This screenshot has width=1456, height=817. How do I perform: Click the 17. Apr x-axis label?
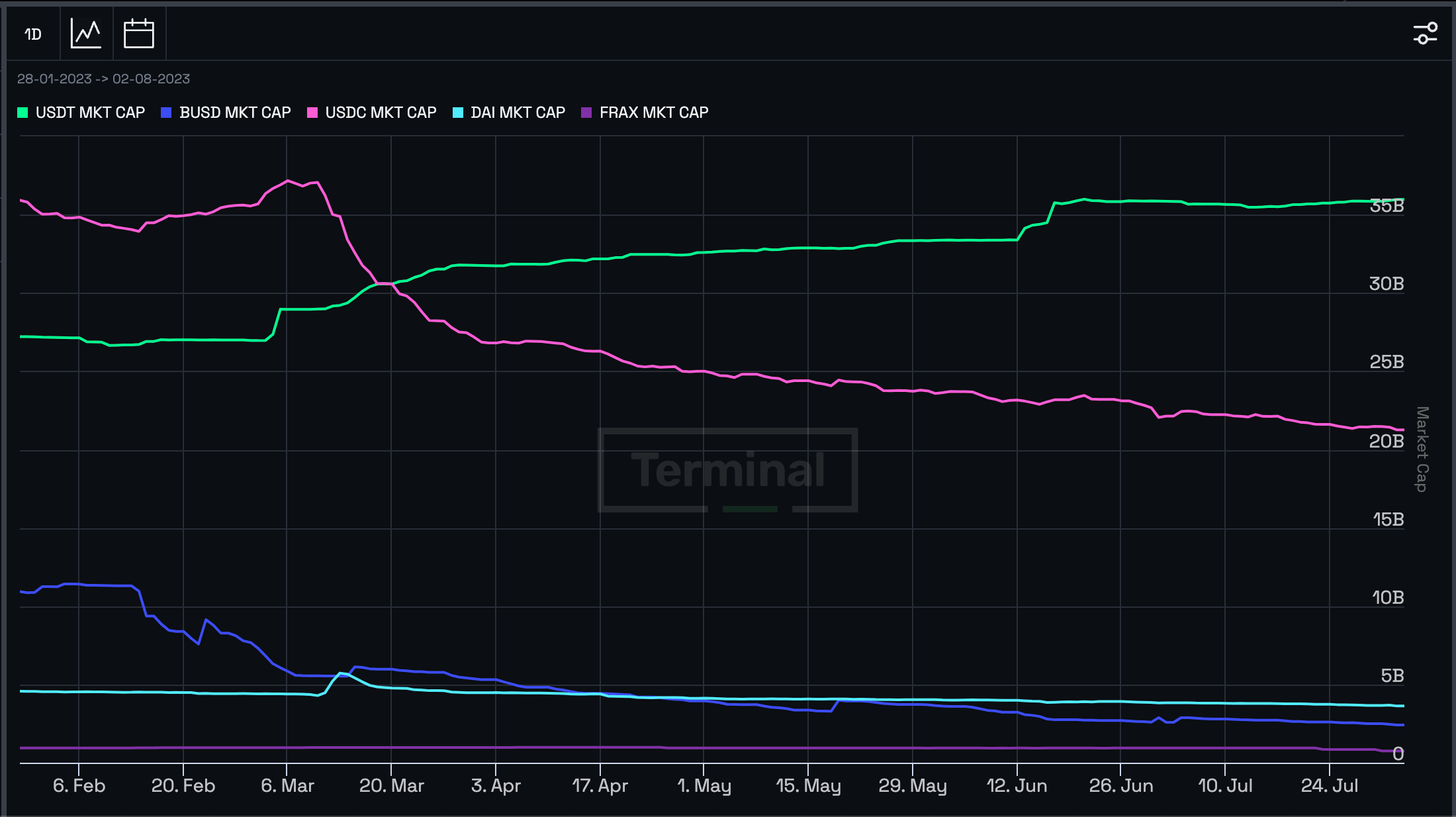click(600, 786)
